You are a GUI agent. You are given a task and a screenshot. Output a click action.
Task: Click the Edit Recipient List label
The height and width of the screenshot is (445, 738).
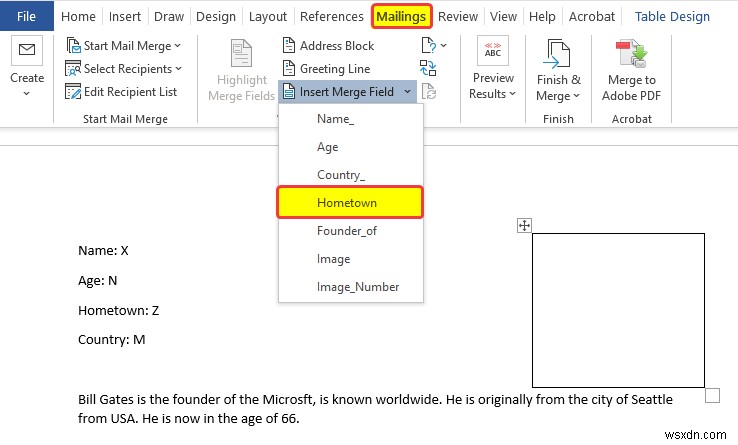(130, 92)
